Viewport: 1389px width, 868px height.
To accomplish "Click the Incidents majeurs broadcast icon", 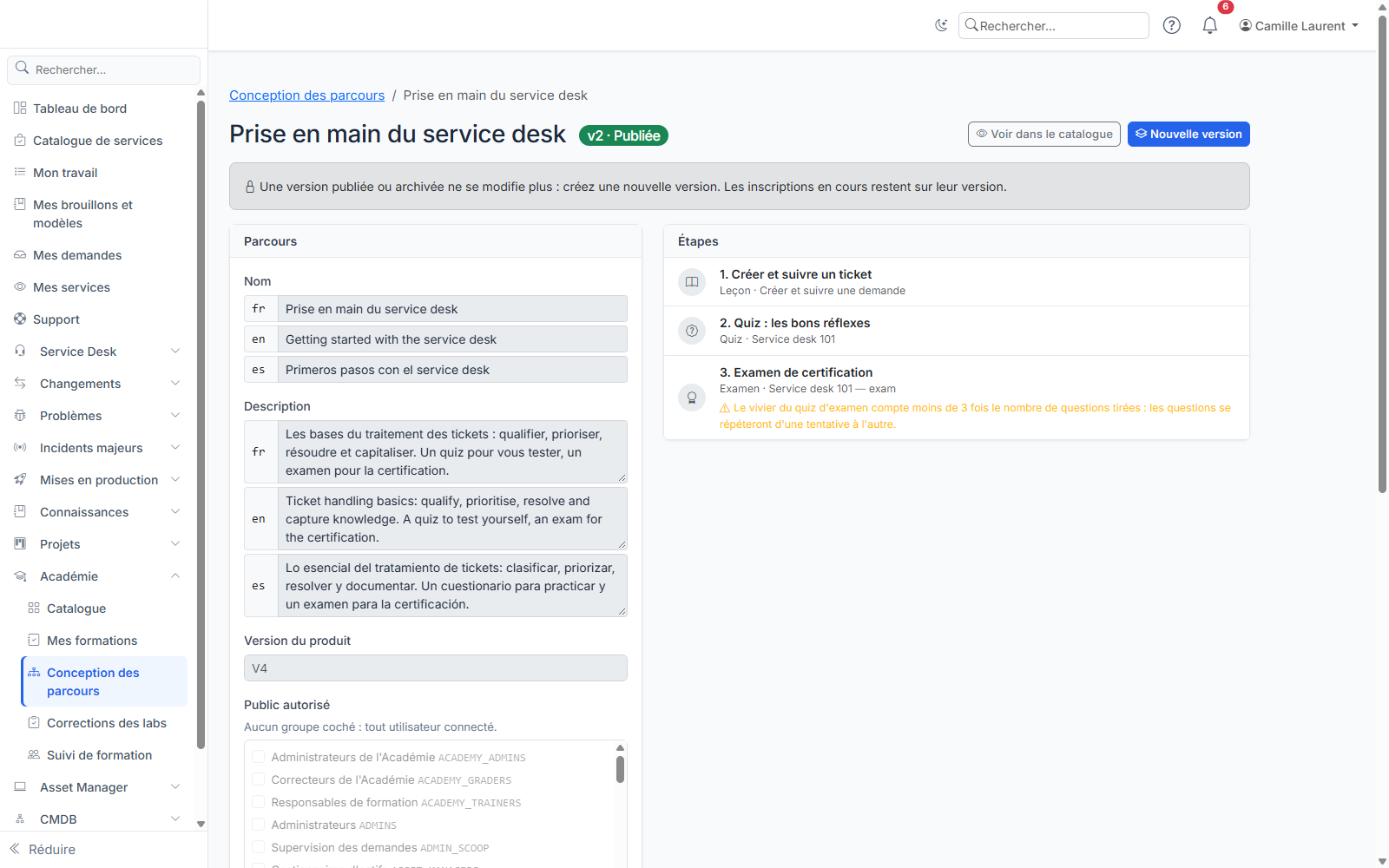I will pyautogui.click(x=20, y=447).
